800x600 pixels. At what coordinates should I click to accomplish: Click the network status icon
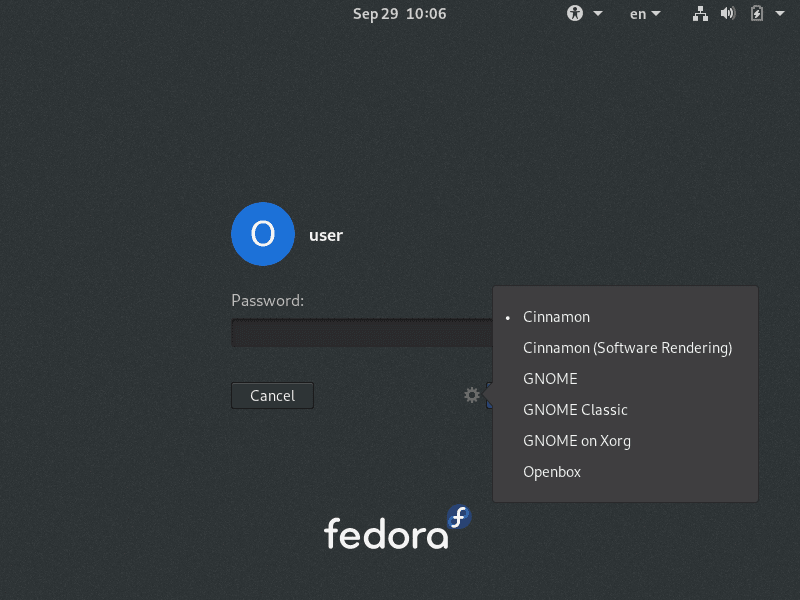click(x=700, y=13)
